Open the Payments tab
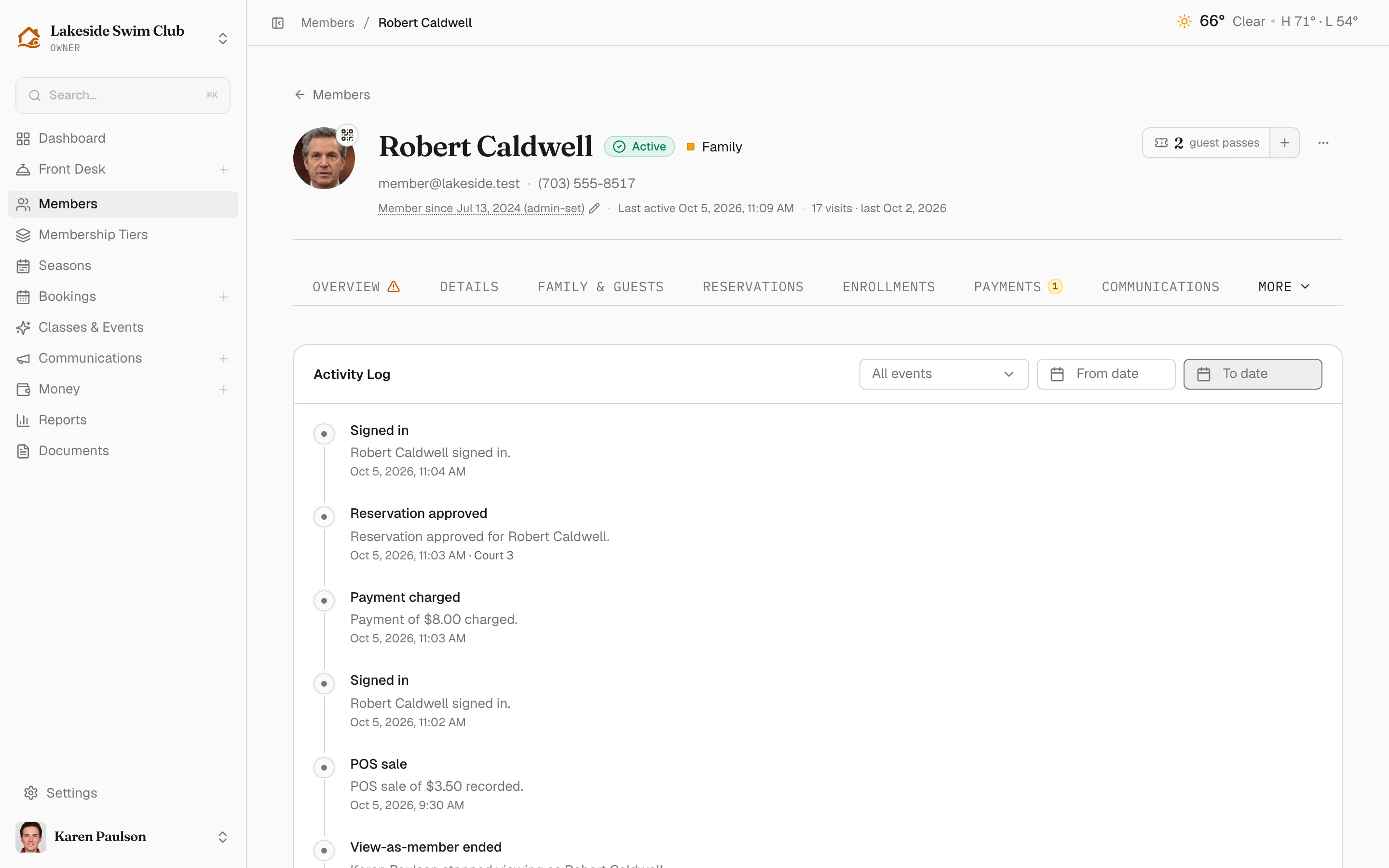The height and width of the screenshot is (868, 1389). 1018,286
